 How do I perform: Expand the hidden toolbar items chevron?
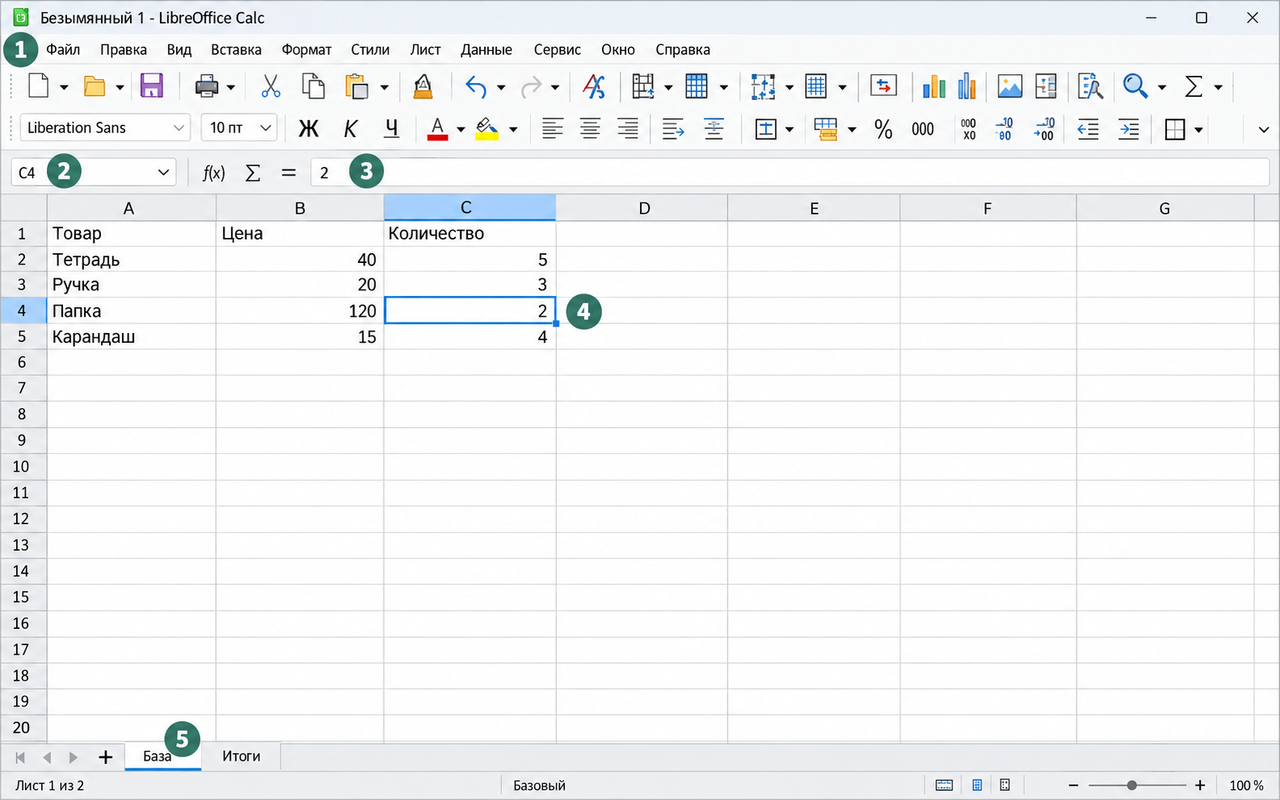(1263, 129)
